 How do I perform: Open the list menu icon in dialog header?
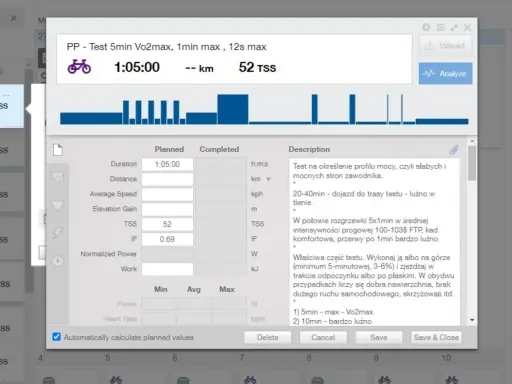click(x=440, y=27)
